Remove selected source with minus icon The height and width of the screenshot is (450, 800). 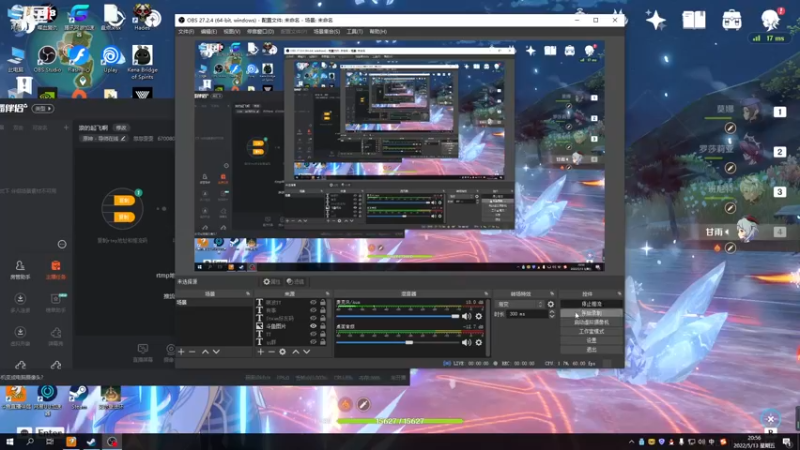(271, 352)
